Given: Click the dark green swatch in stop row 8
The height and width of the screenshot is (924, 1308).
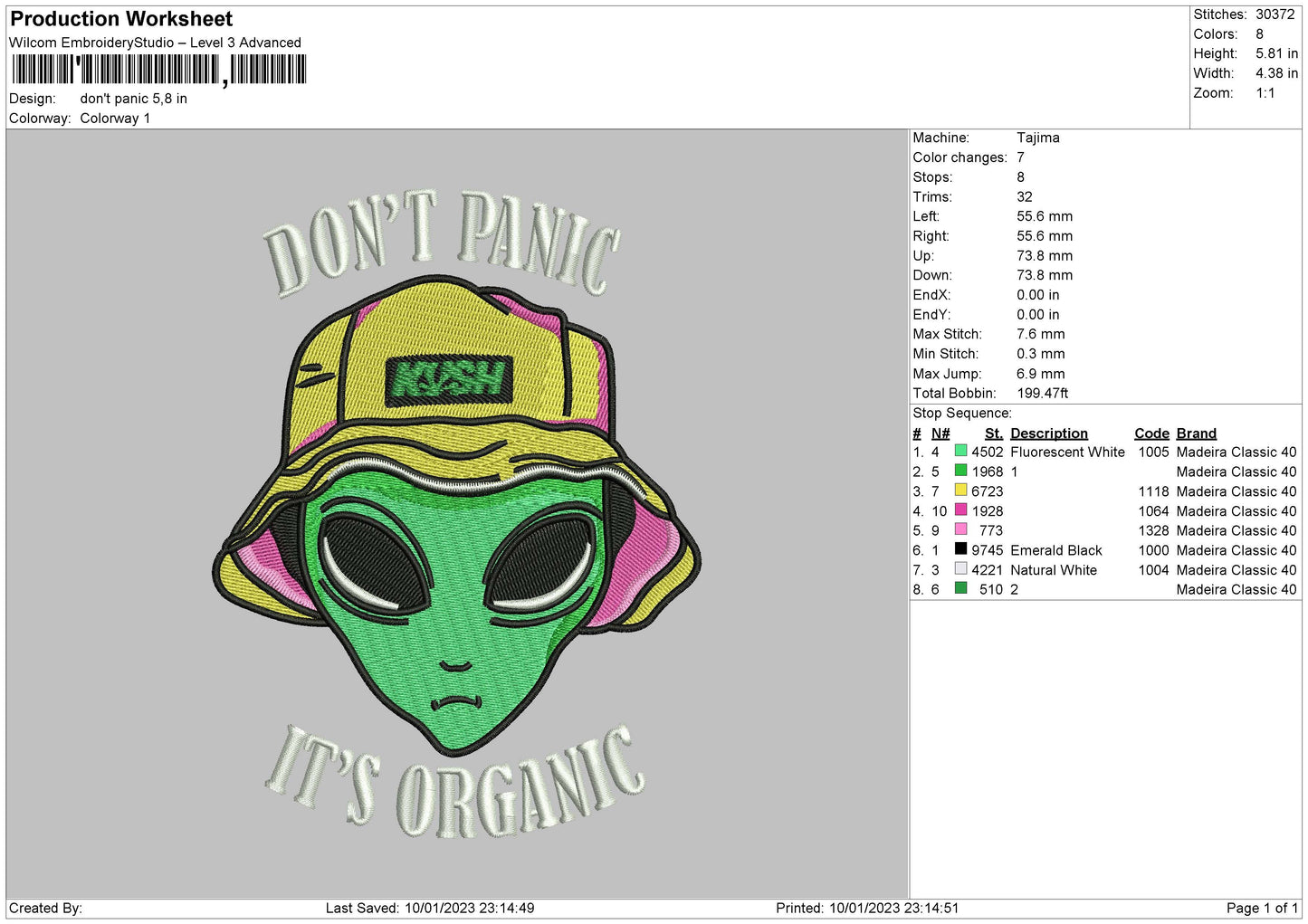Looking at the screenshot, I should pyautogui.click(x=960, y=588).
